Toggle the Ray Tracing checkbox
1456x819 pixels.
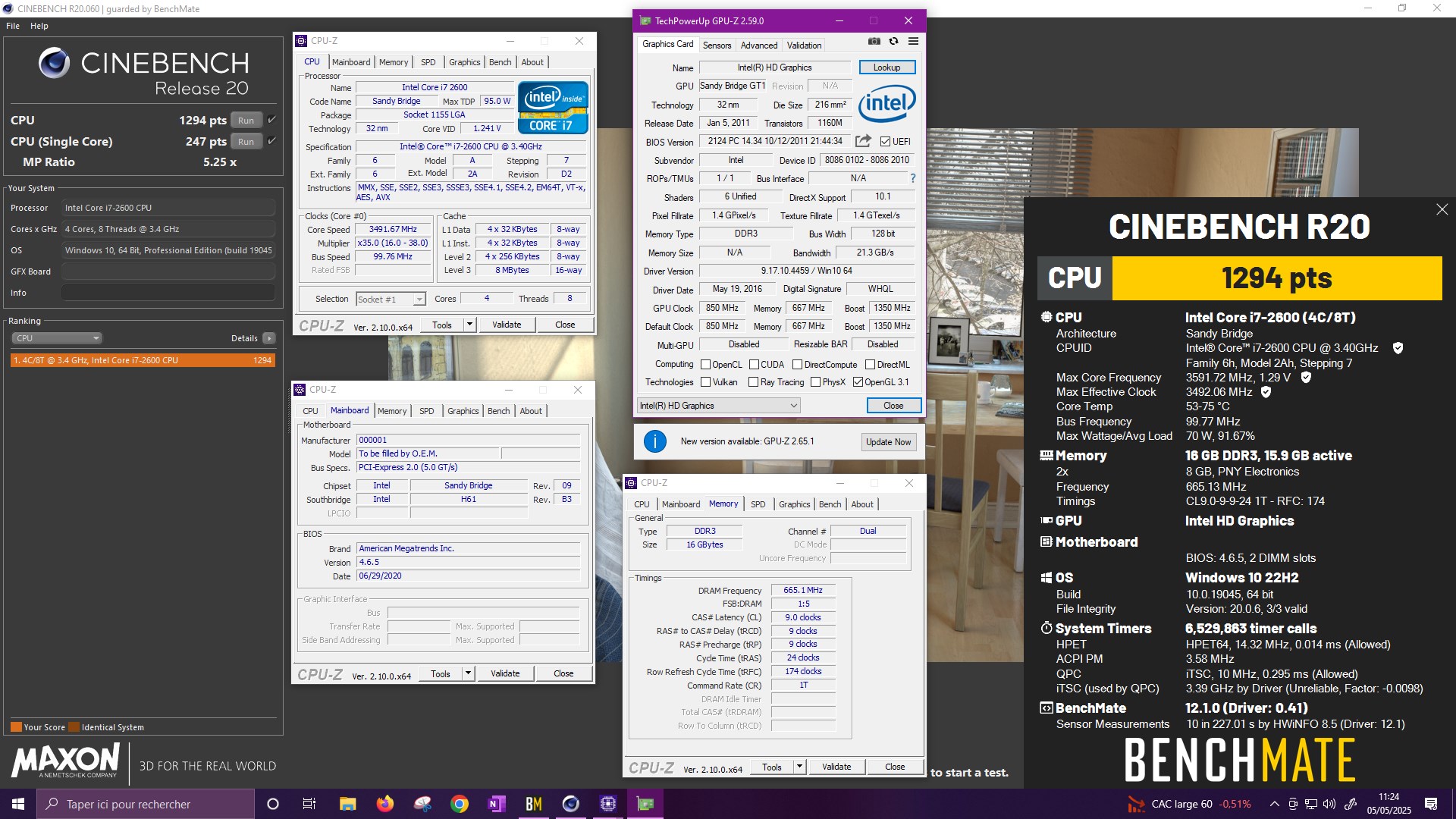pyautogui.click(x=753, y=382)
